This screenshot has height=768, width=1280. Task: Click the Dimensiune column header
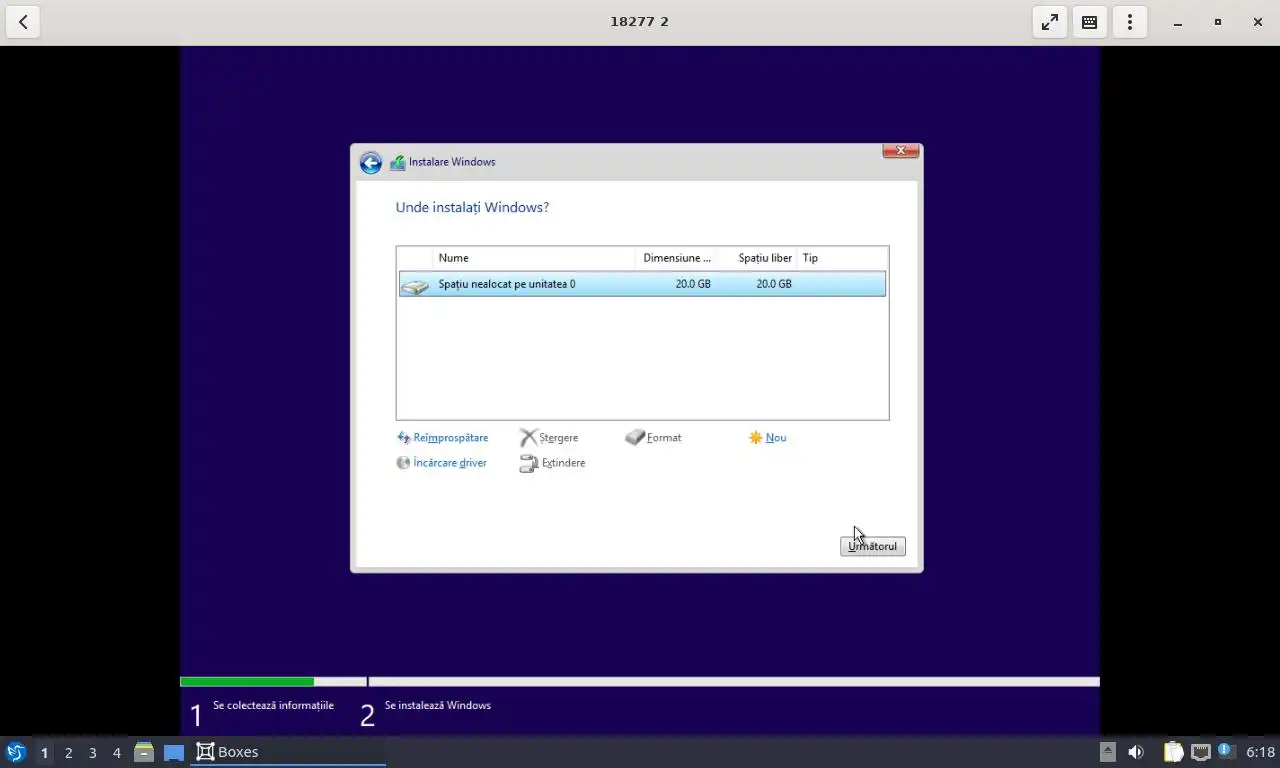676,258
